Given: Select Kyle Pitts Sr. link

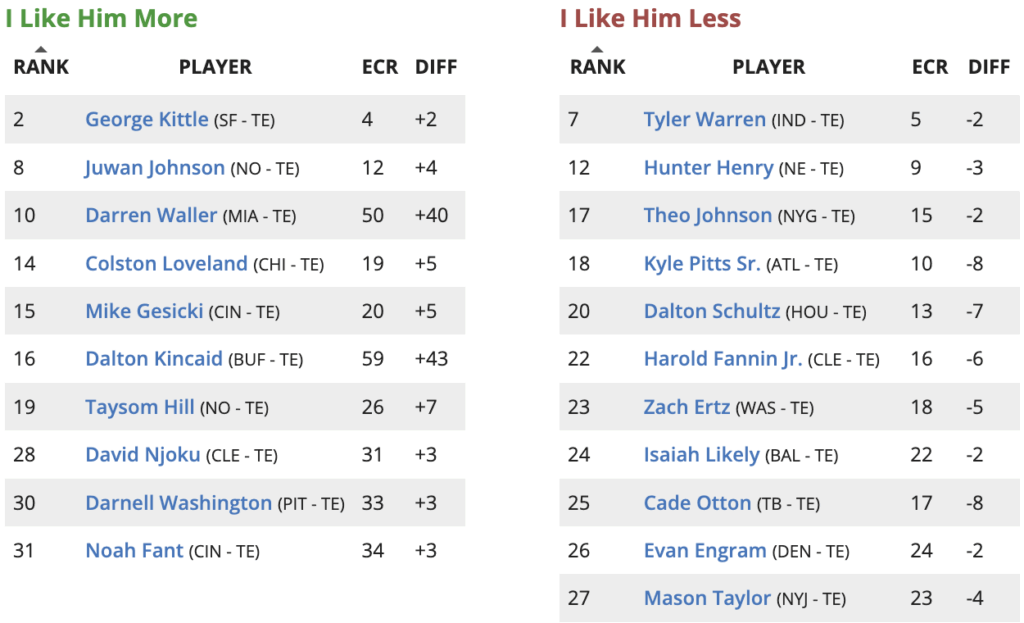Looking at the screenshot, I should pos(703,264).
